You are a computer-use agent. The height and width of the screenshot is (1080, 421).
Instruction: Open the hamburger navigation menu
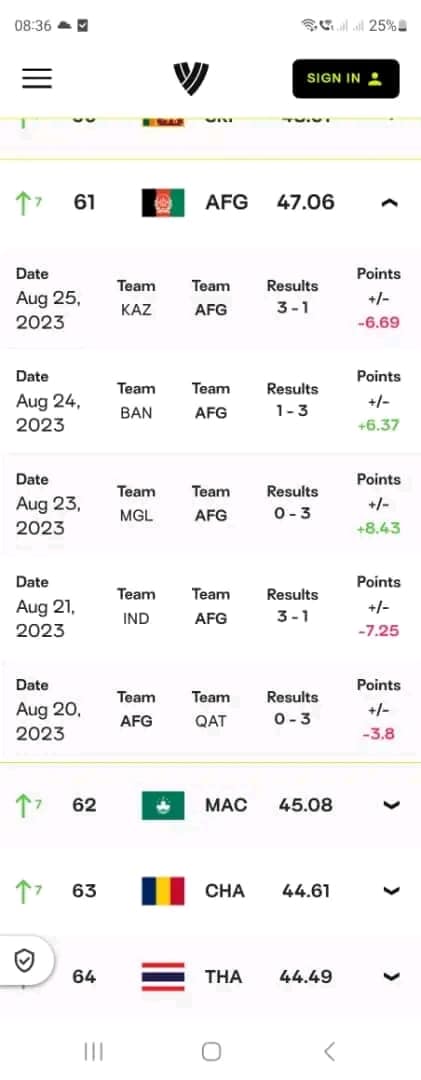click(37, 78)
